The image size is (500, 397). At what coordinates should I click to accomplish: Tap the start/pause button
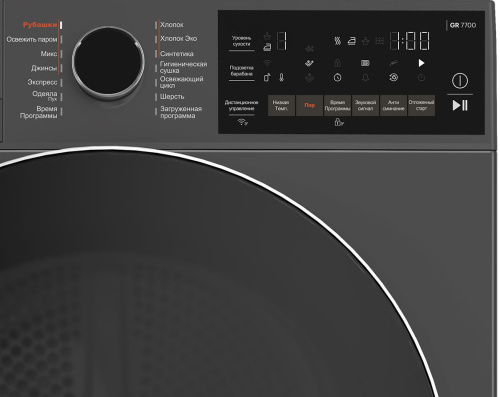[460, 105]
